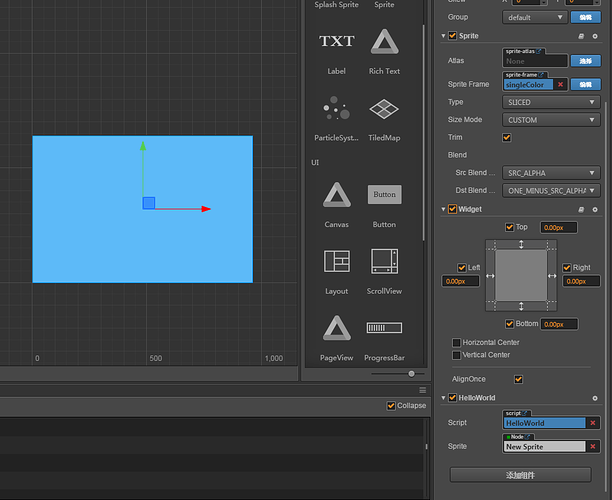Select the Label node icon
The image size is (612, 500).
tap(336, 42)
